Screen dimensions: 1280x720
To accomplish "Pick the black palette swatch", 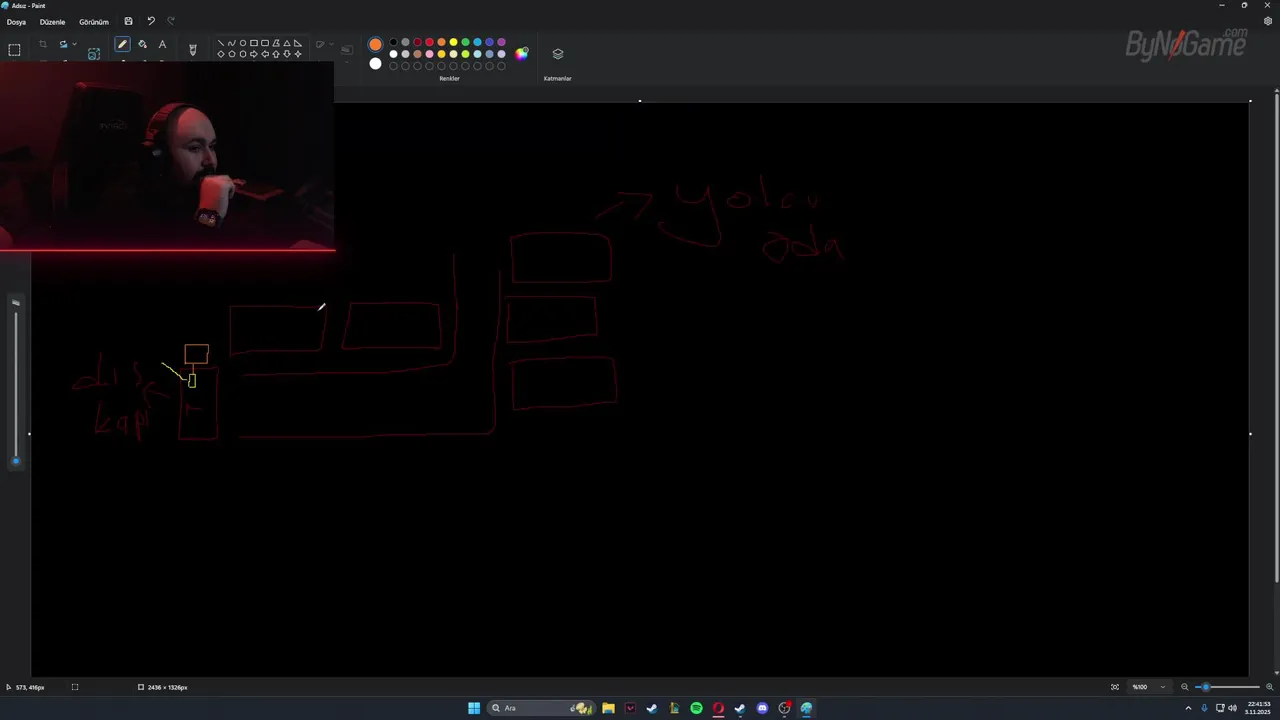I will [x=393, y=42].
